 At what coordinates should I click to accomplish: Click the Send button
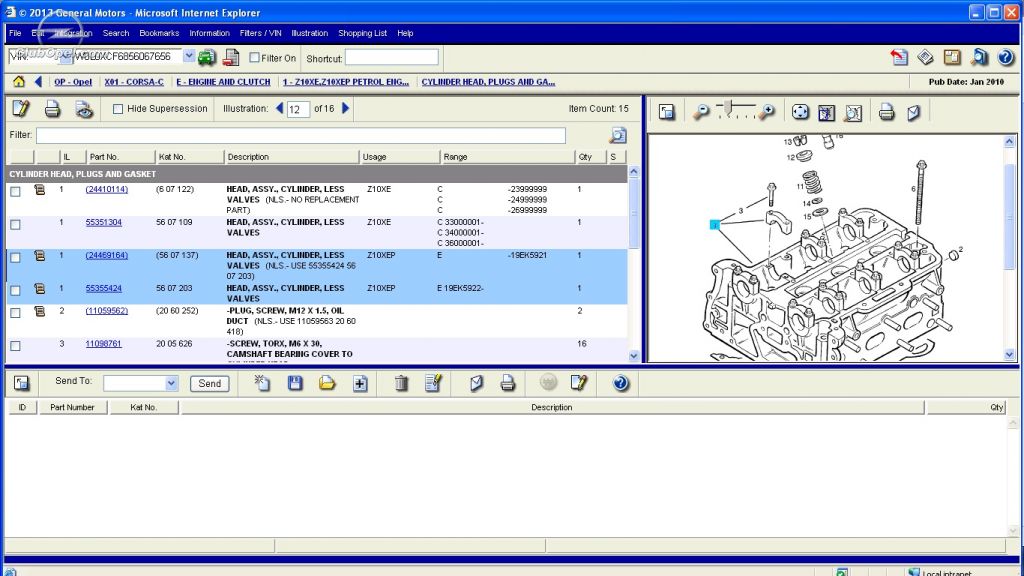tap(210, 383)
